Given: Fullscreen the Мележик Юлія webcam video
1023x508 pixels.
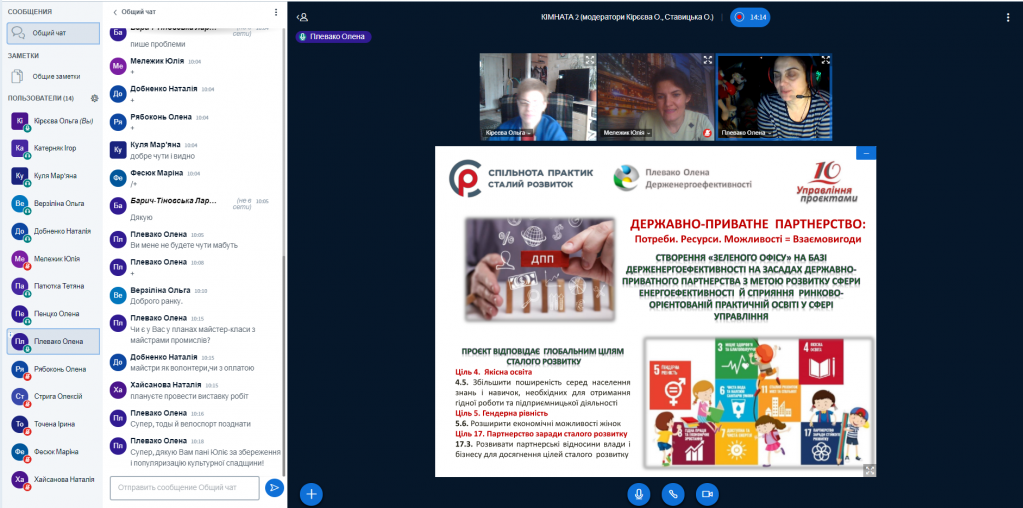Looking at the screenshot, I should 707,60.
